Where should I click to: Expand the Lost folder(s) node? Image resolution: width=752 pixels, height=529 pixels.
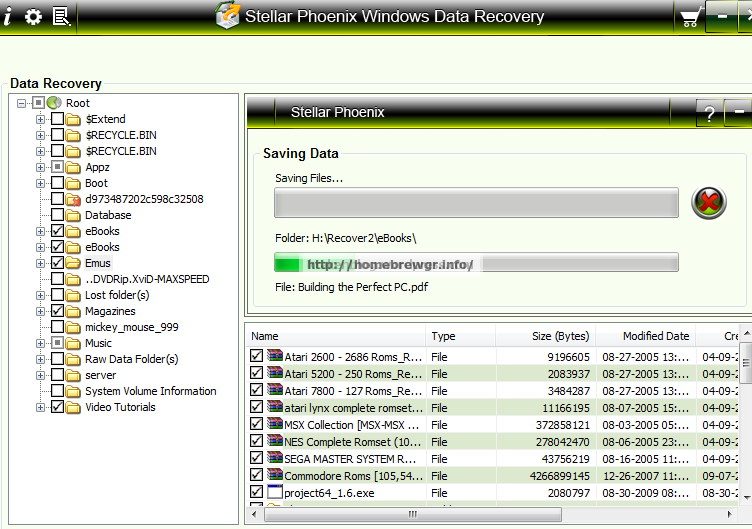[40, 295]
